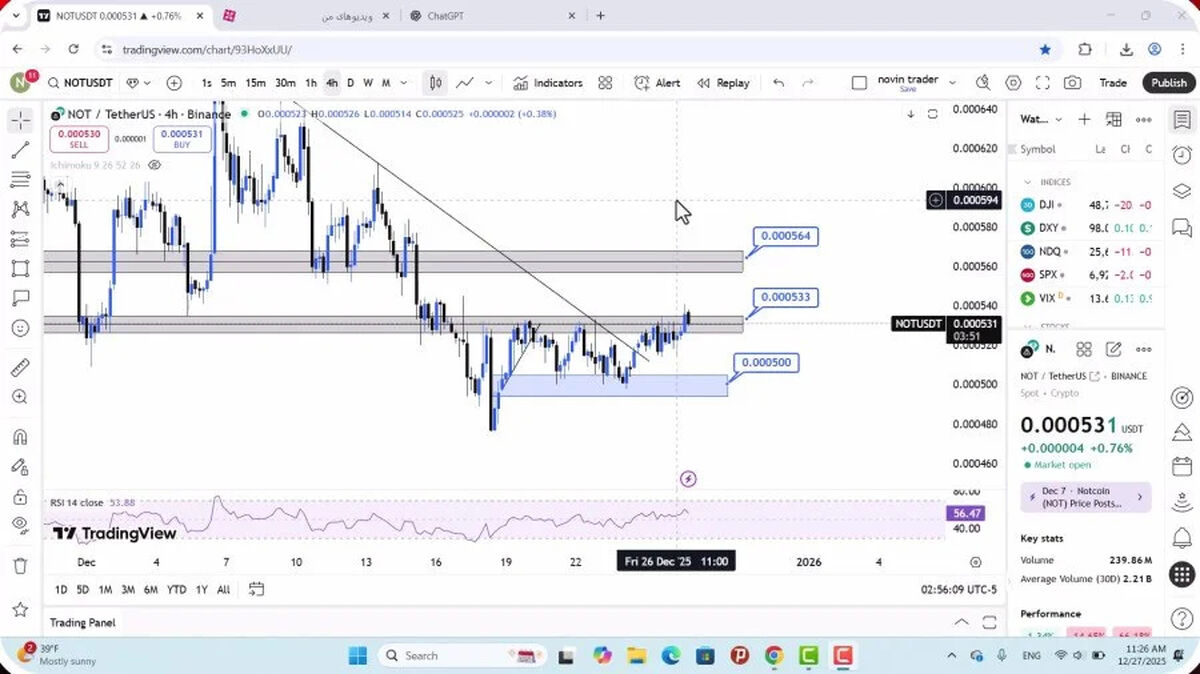Select DXY in the watchlist

(x=1087, y=228)
